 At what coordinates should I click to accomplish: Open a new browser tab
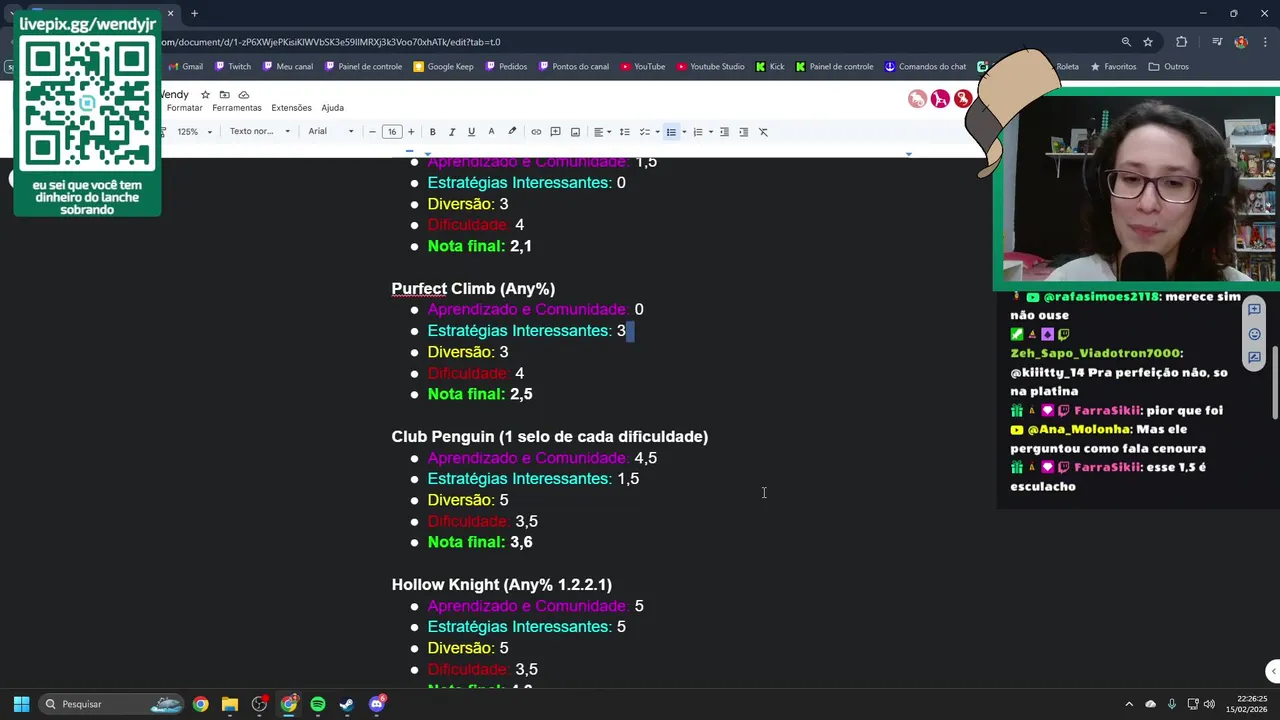tap(194, 13)
